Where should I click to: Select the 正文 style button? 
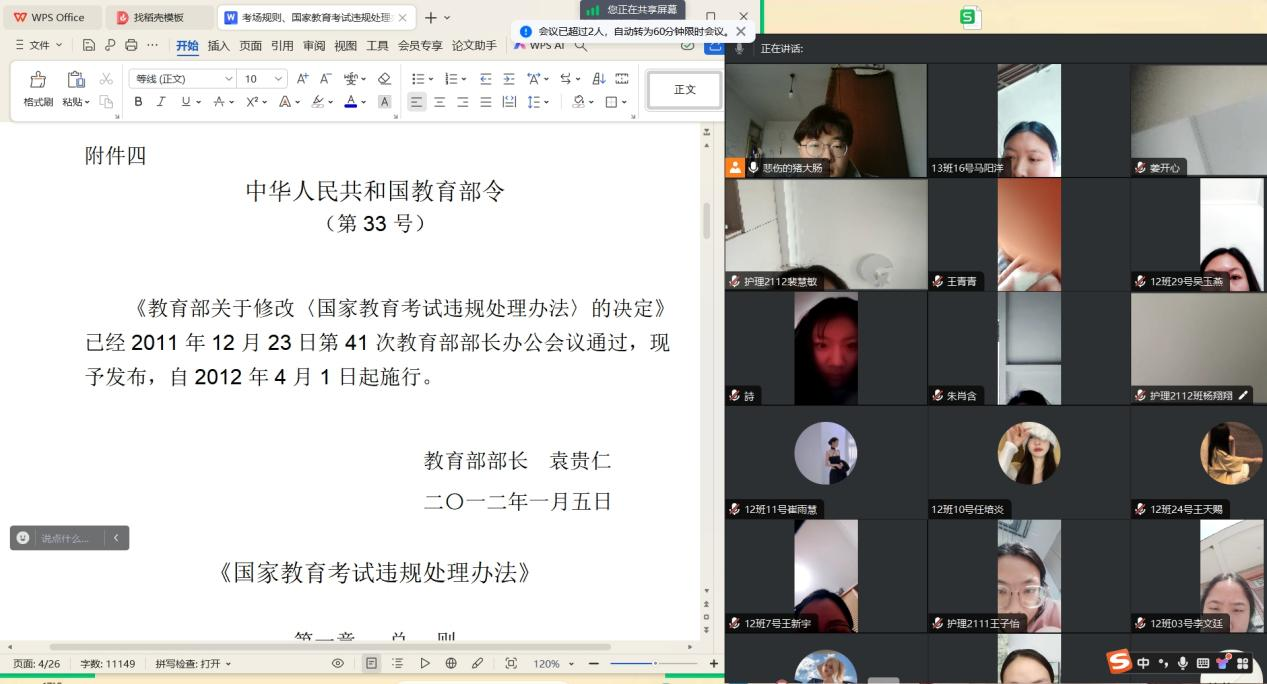pos(684,90)
